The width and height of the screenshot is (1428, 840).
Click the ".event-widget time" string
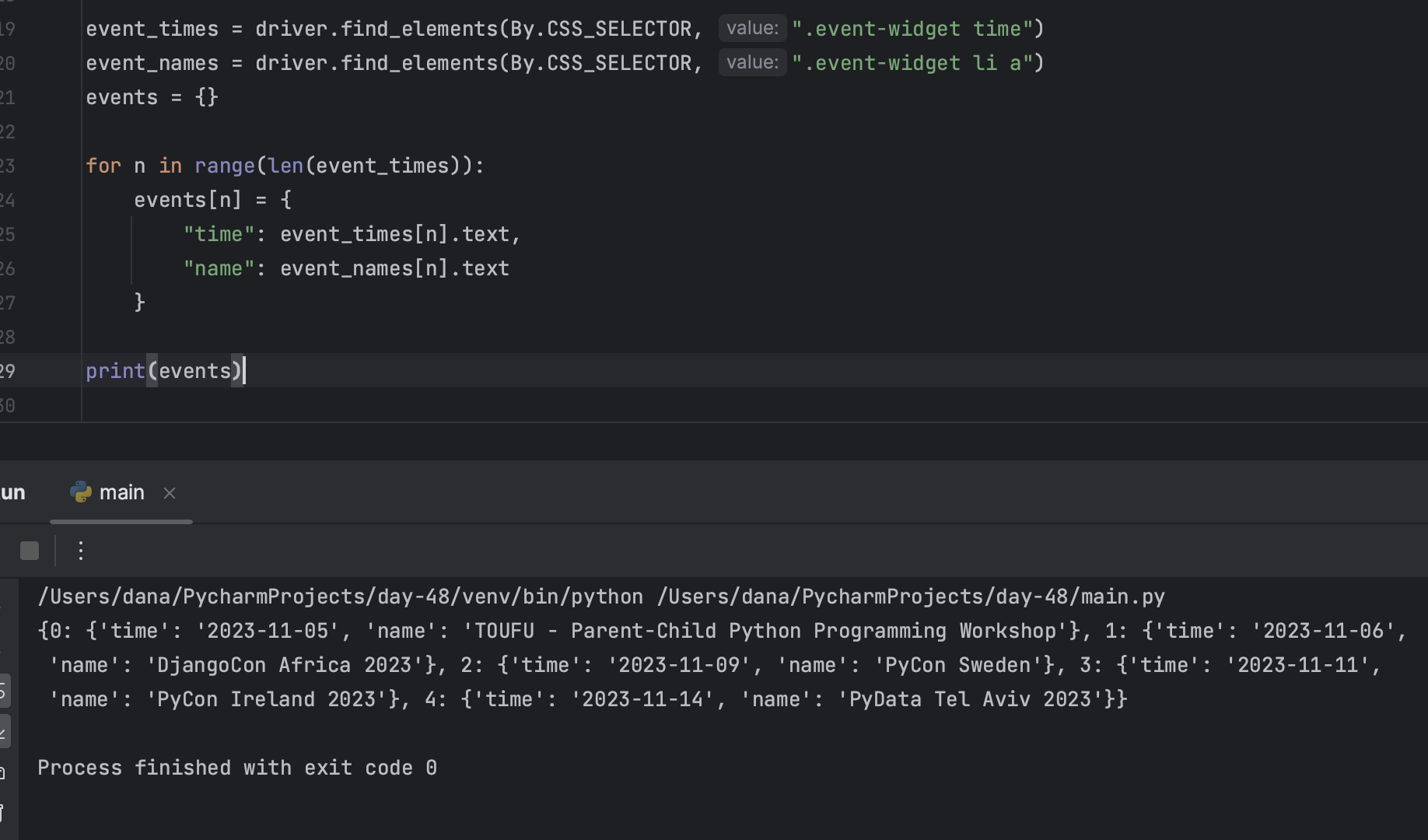[x=912, y=29]
